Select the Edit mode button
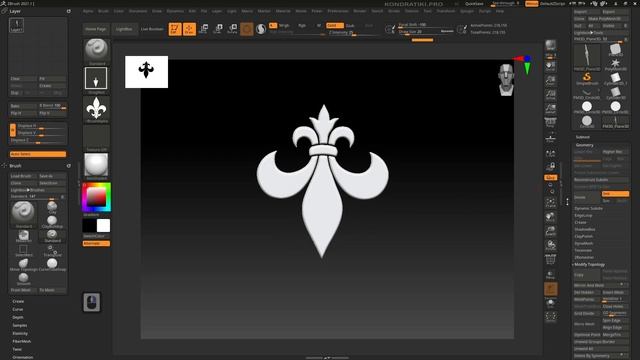Viewport: 640px width, 360px height. 175,29
